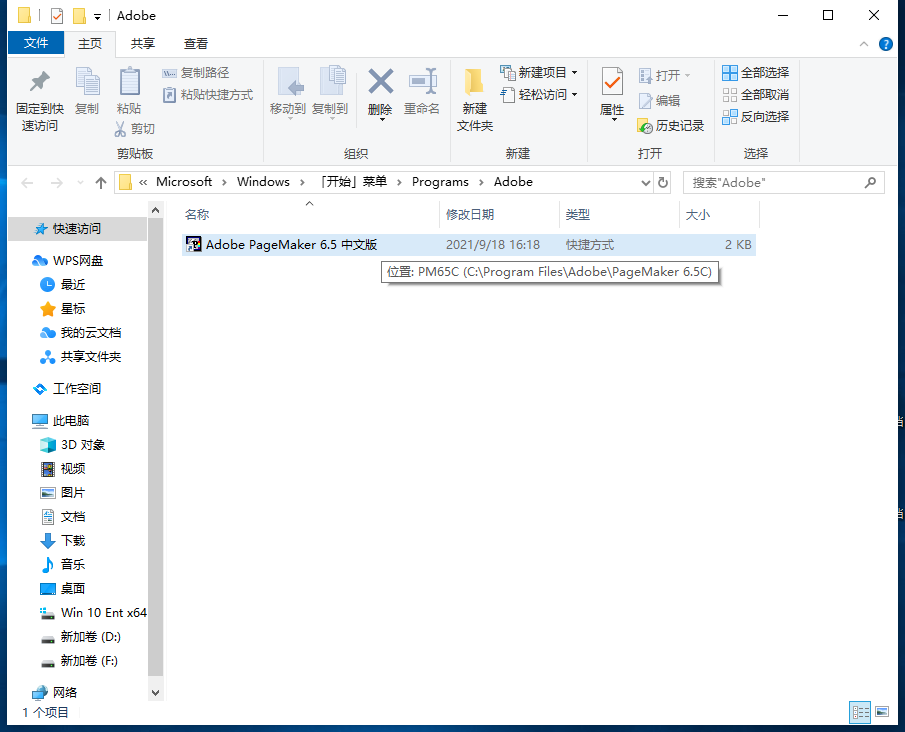Image resolution: width=905 pixels, height=732 pixels.
Task: Click Invert selection button
Action: click(x=756, y=117)
